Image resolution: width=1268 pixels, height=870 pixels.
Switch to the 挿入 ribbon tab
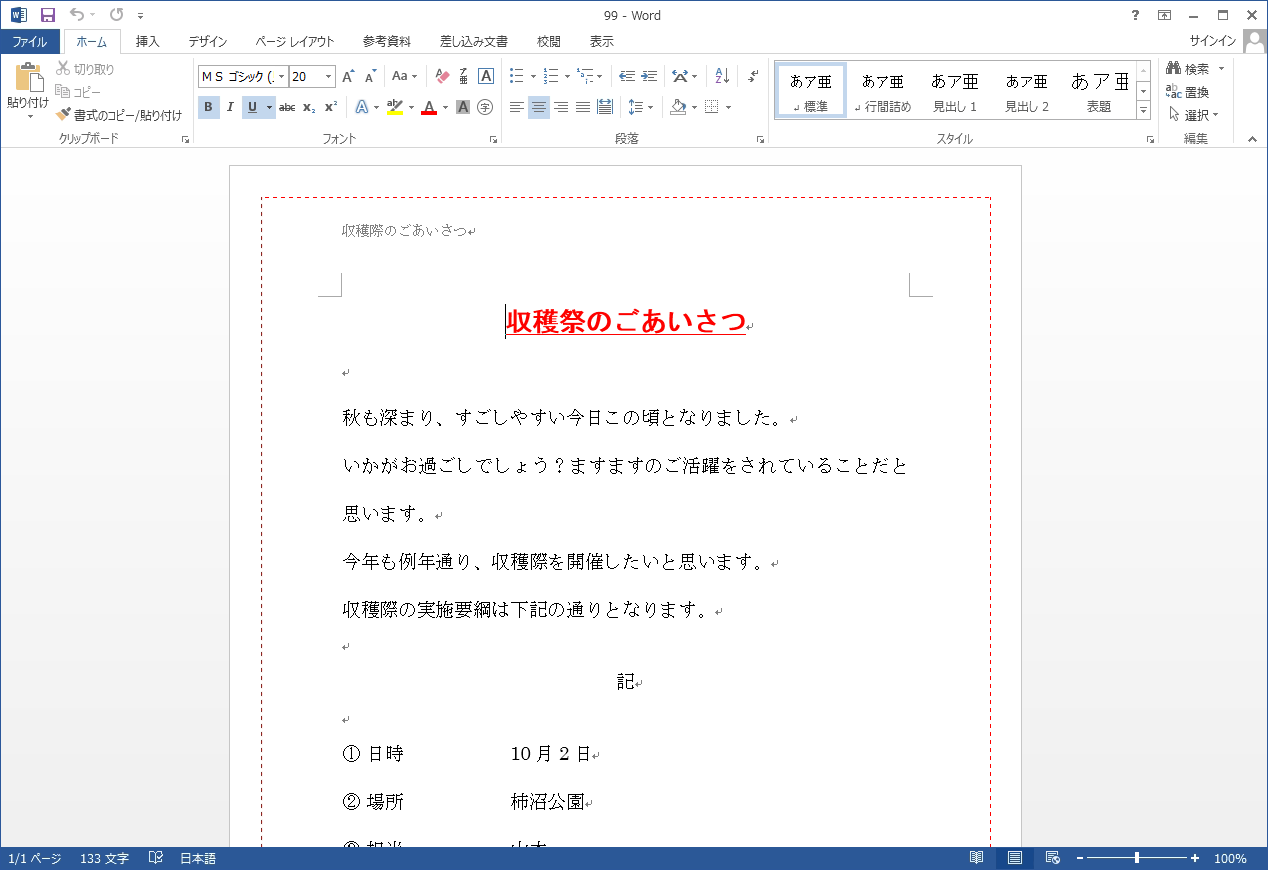148,42
